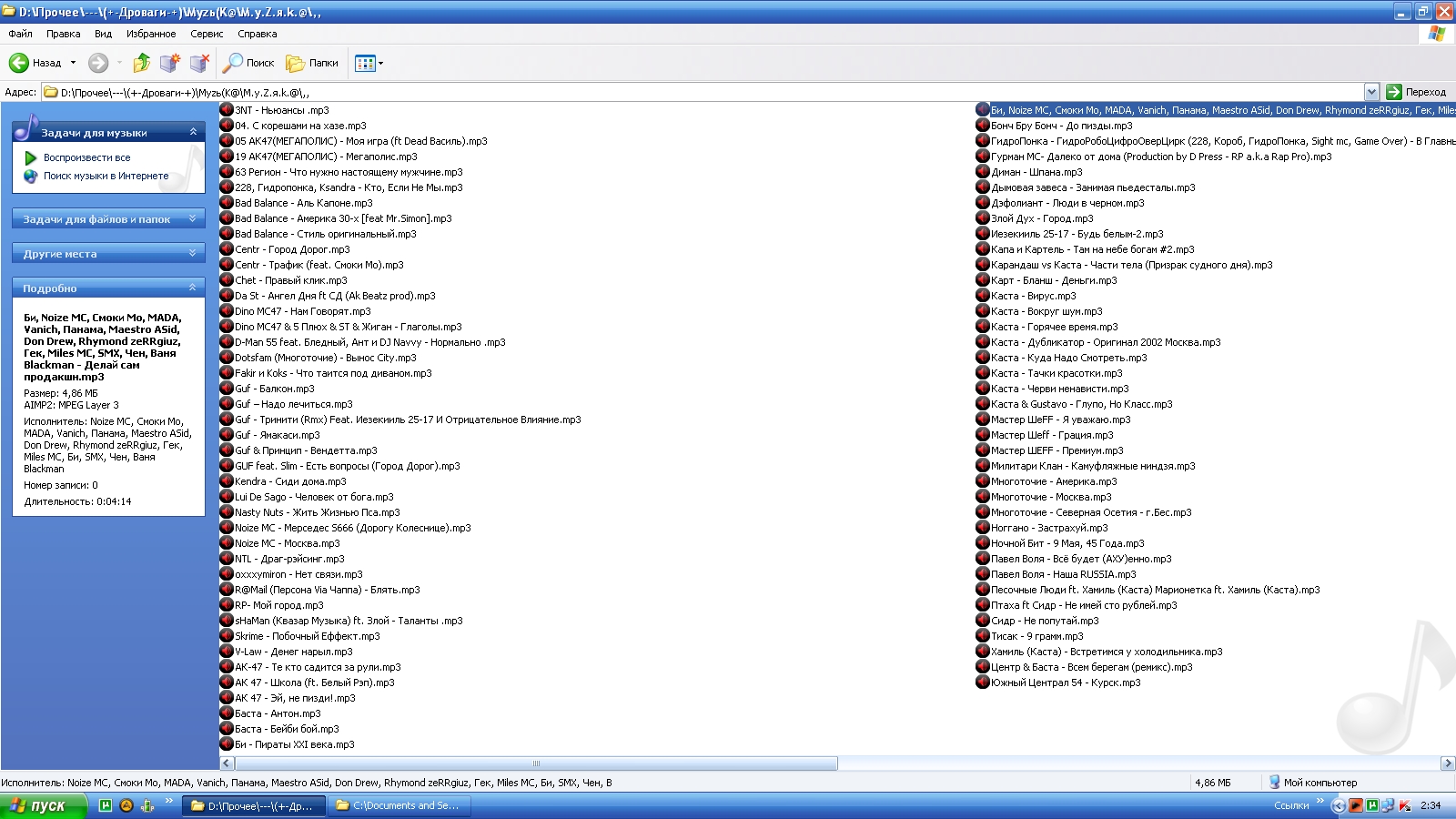1456x819 pixels.
Task: Expand the Другие места panel
Action: click(193, 253)
